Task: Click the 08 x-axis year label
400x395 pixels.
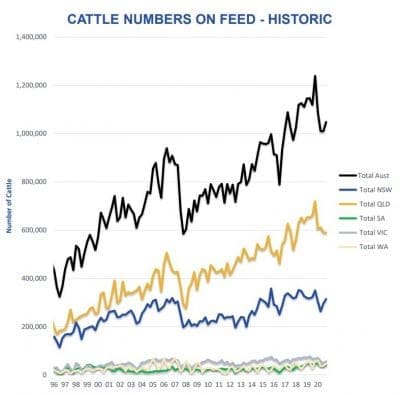Action: click(x=186, y=384)
